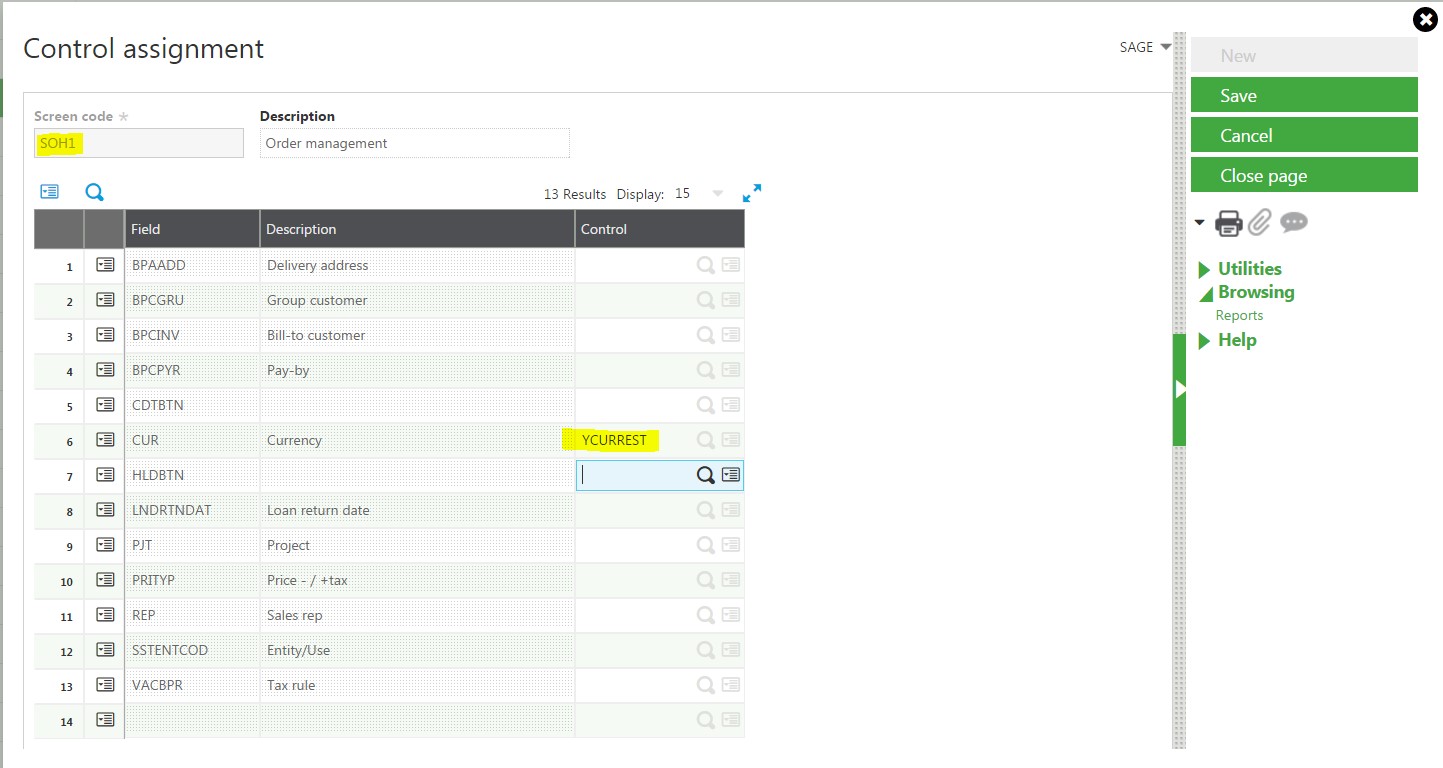Click the Screen code field containing SOH1

(x=138, y=142)
